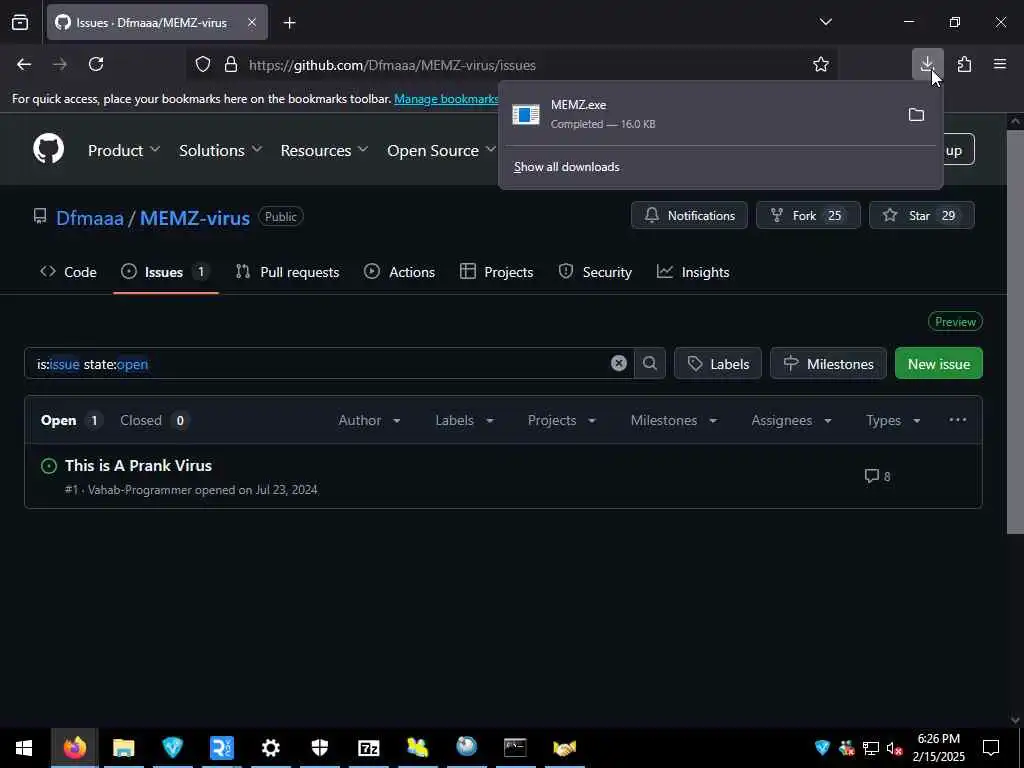Open the Types filter dropdown
The width and height of the screenshot is (1024, 768).
click(x=893, y=420)
